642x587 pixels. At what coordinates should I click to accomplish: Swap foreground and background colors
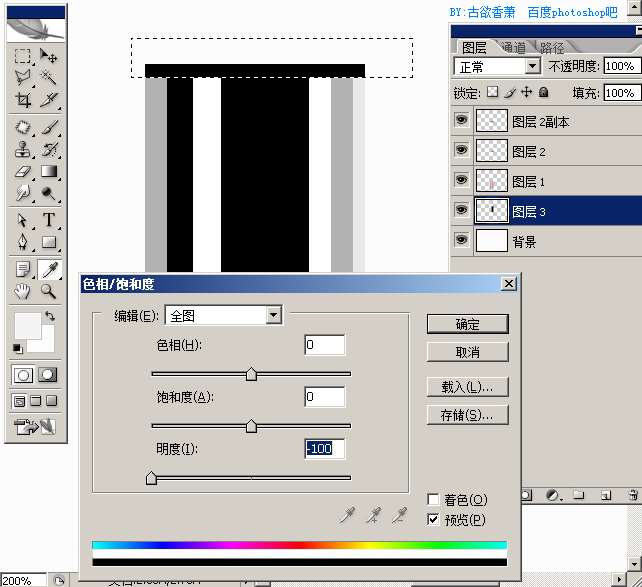[x=50, y=316]
